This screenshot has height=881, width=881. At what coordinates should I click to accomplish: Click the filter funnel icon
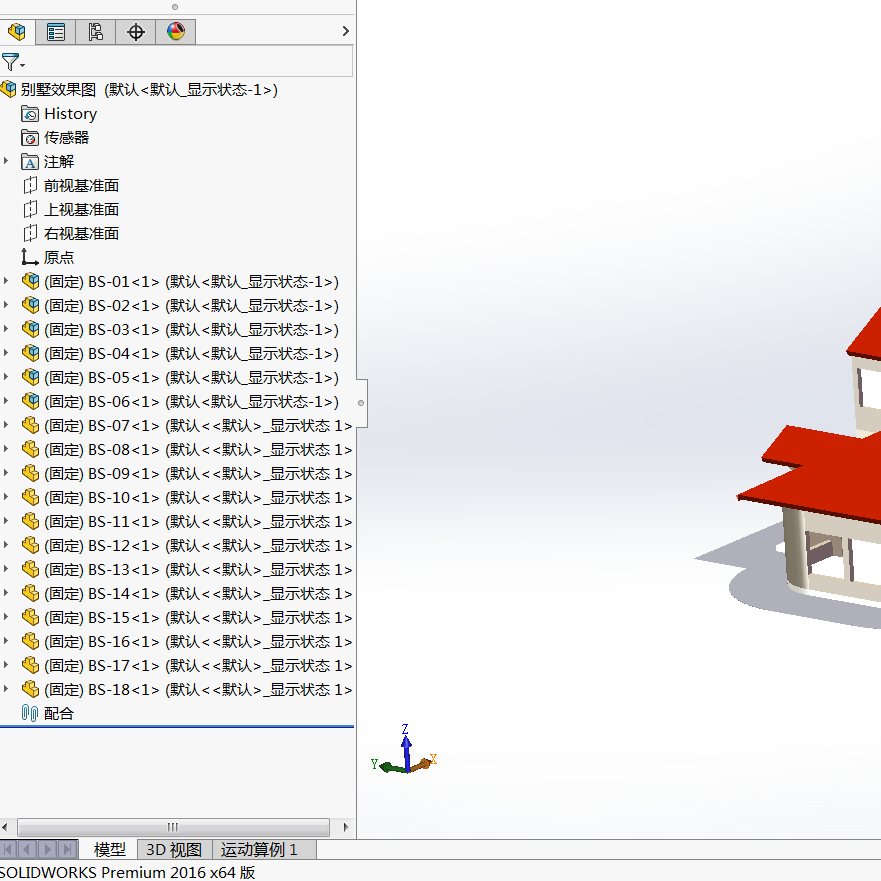click(11, 62)
